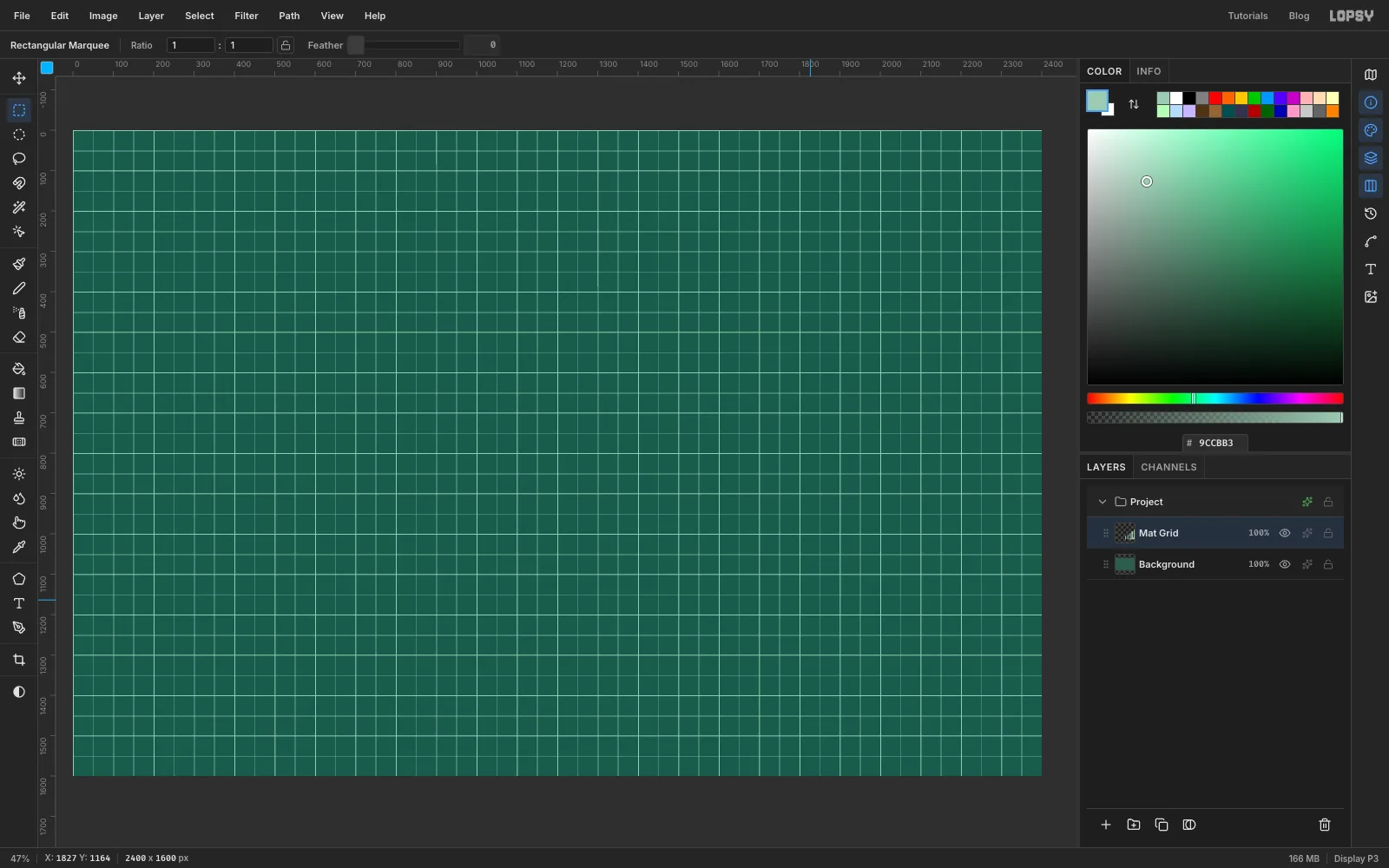
Task: Lock the Mat Grid layer
Action: 1328,533
